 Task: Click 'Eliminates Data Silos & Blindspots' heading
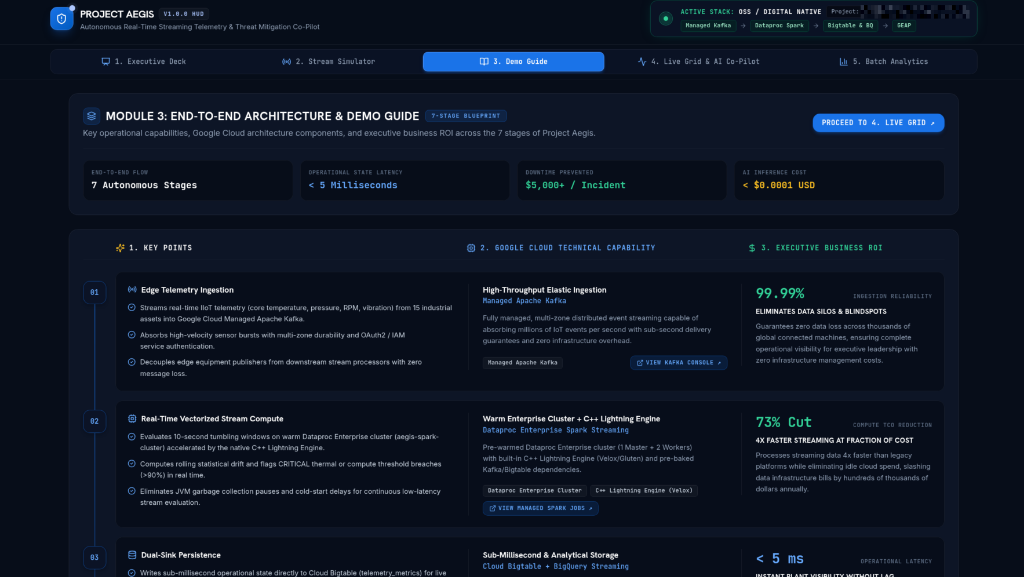(821, 312)
